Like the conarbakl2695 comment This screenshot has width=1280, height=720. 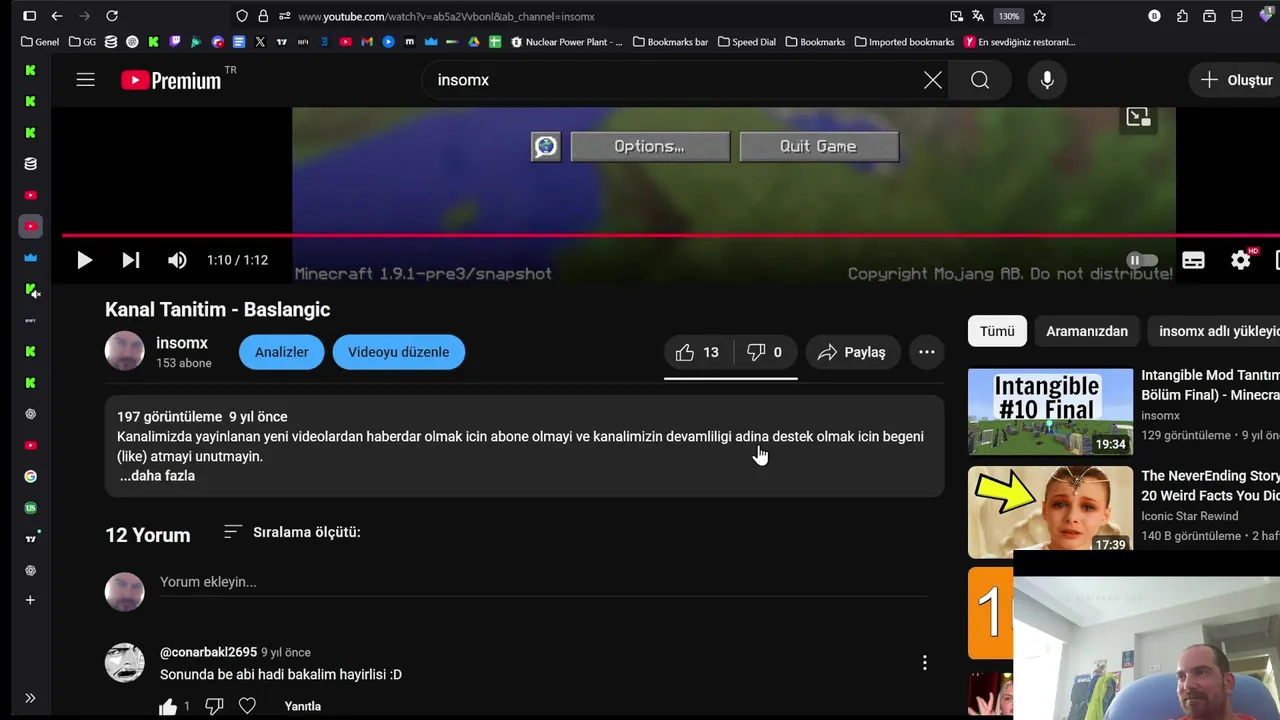click(x=168, y=706)
